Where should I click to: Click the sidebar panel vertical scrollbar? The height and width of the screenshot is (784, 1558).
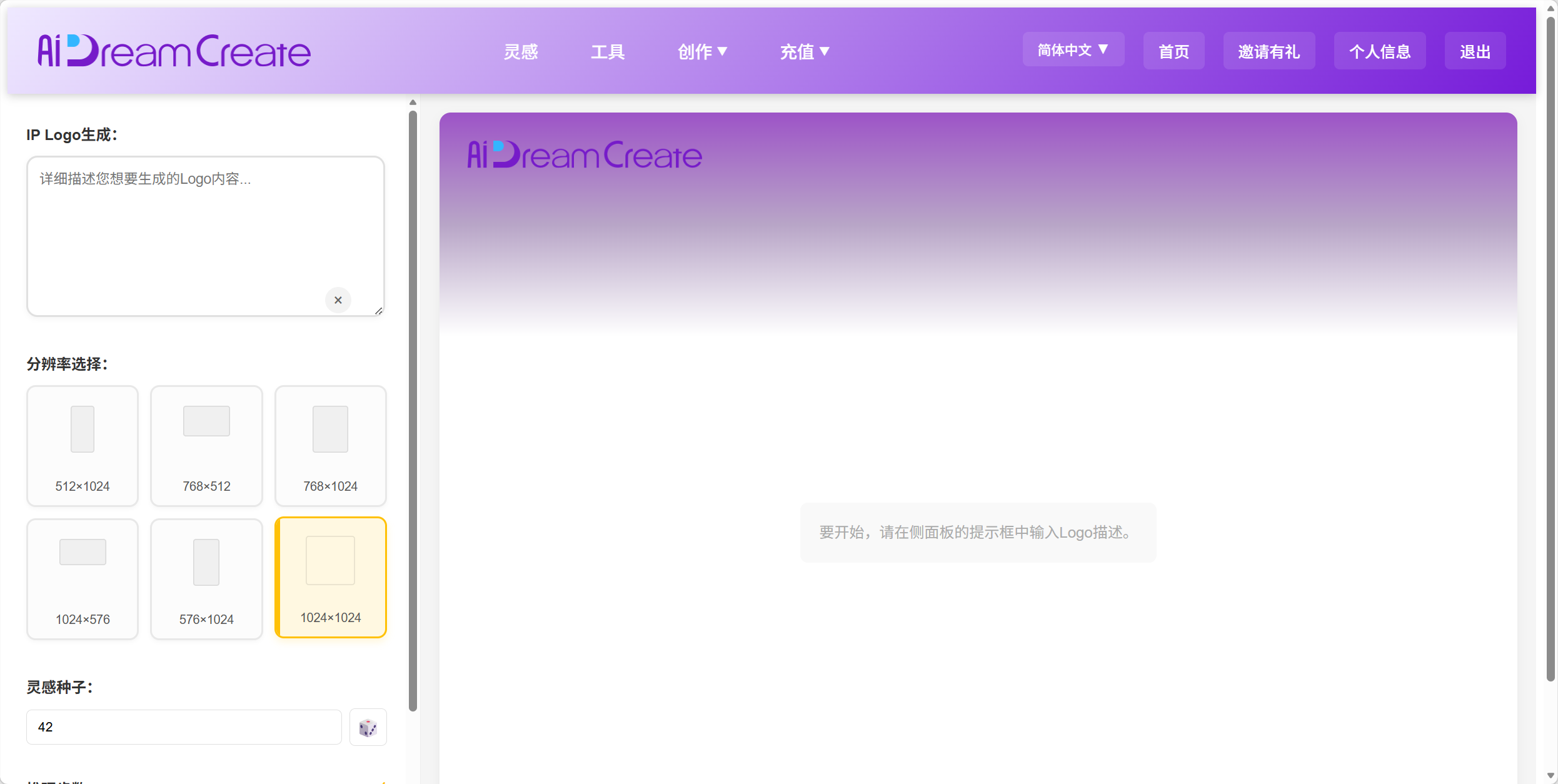[413, 410]
